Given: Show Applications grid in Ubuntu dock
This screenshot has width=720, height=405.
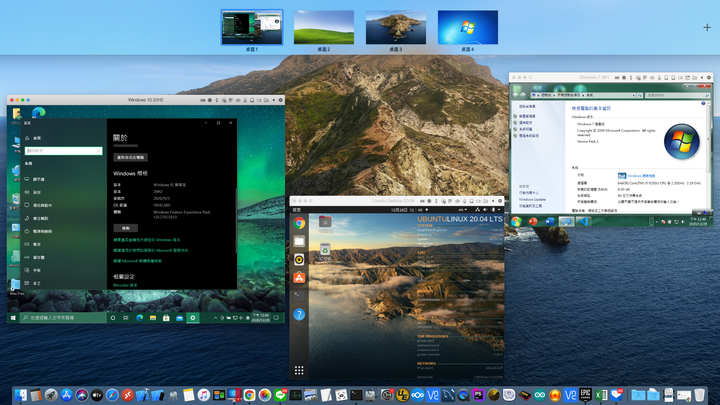Looking at the screenshot, I should tap(299, 370).
